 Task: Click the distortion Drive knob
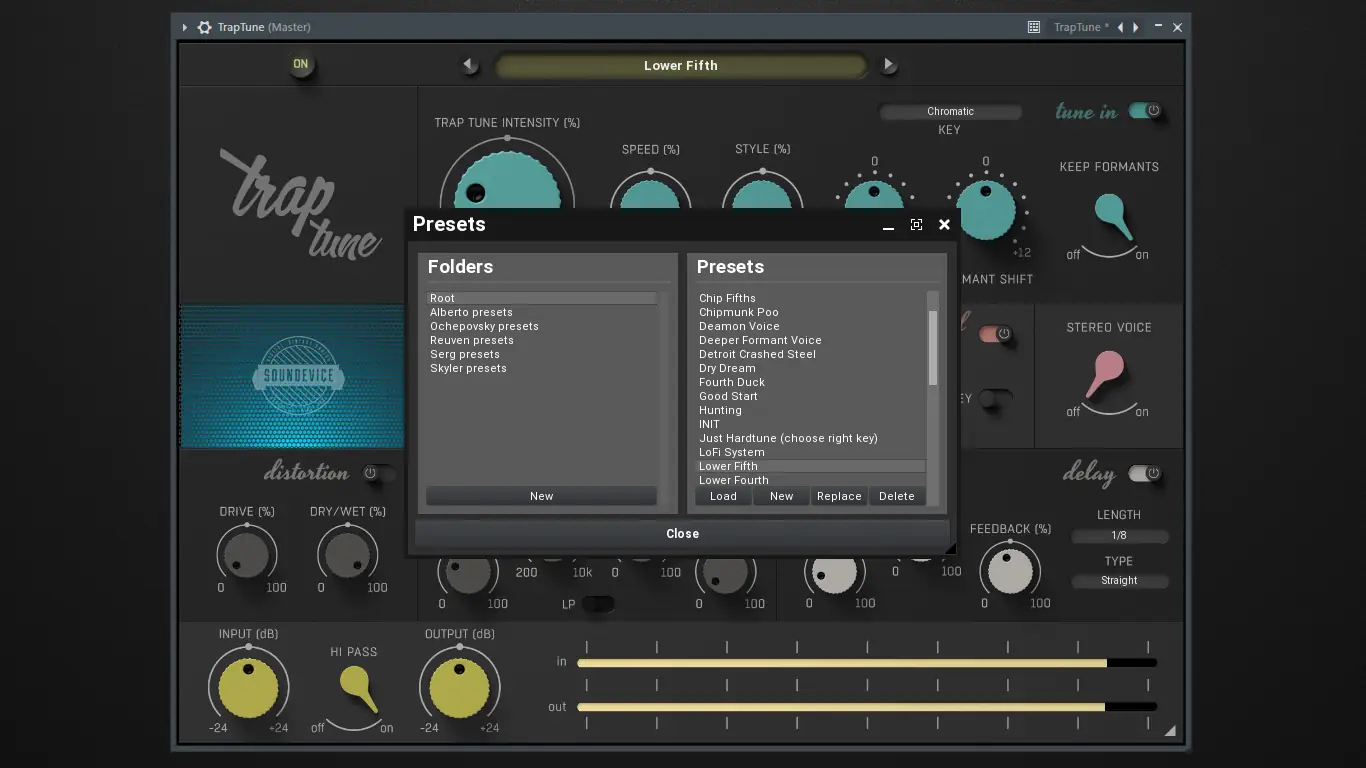coord(246,556)
